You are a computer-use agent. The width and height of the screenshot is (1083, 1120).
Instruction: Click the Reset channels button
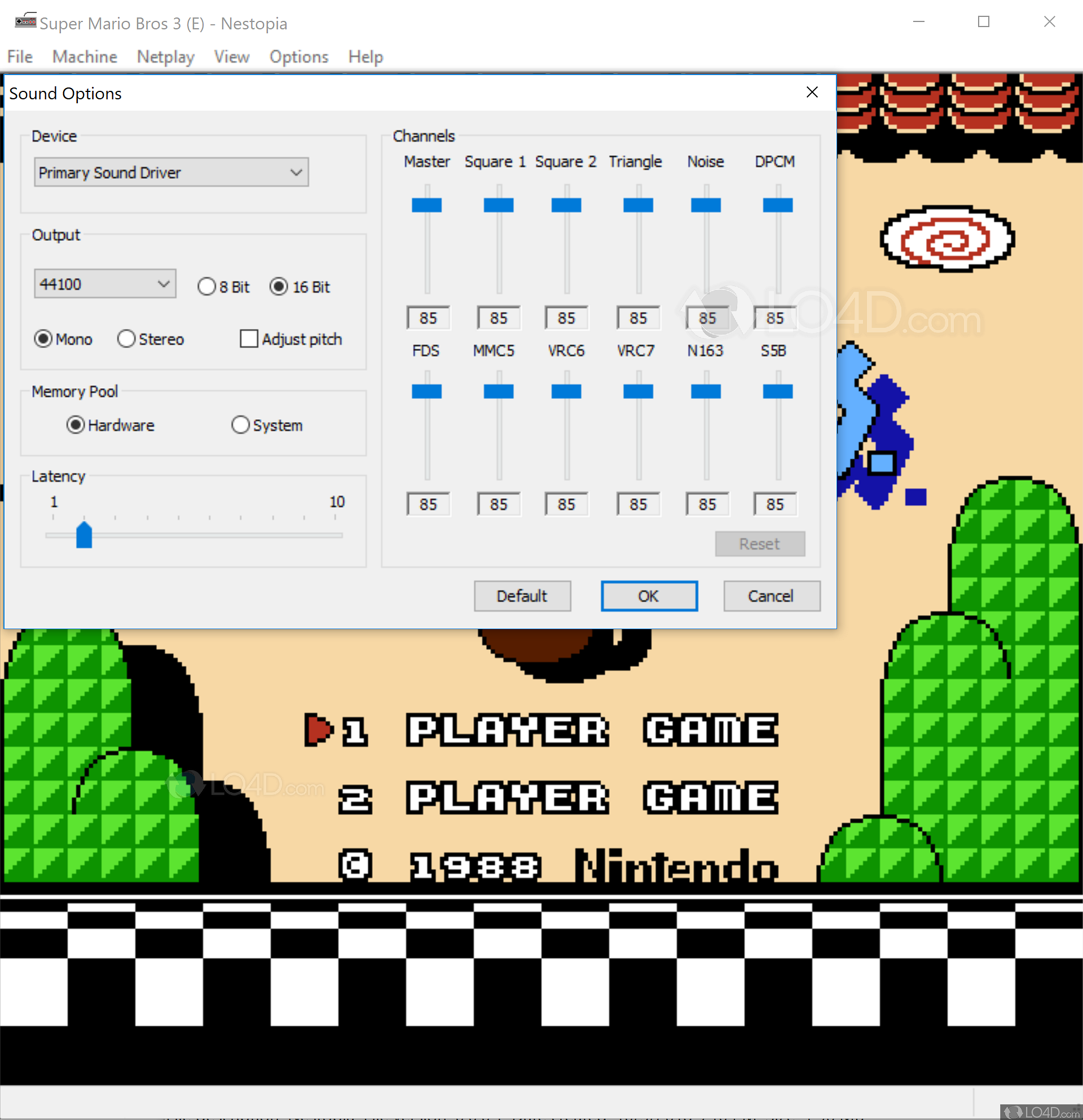(x=760, y=543)
